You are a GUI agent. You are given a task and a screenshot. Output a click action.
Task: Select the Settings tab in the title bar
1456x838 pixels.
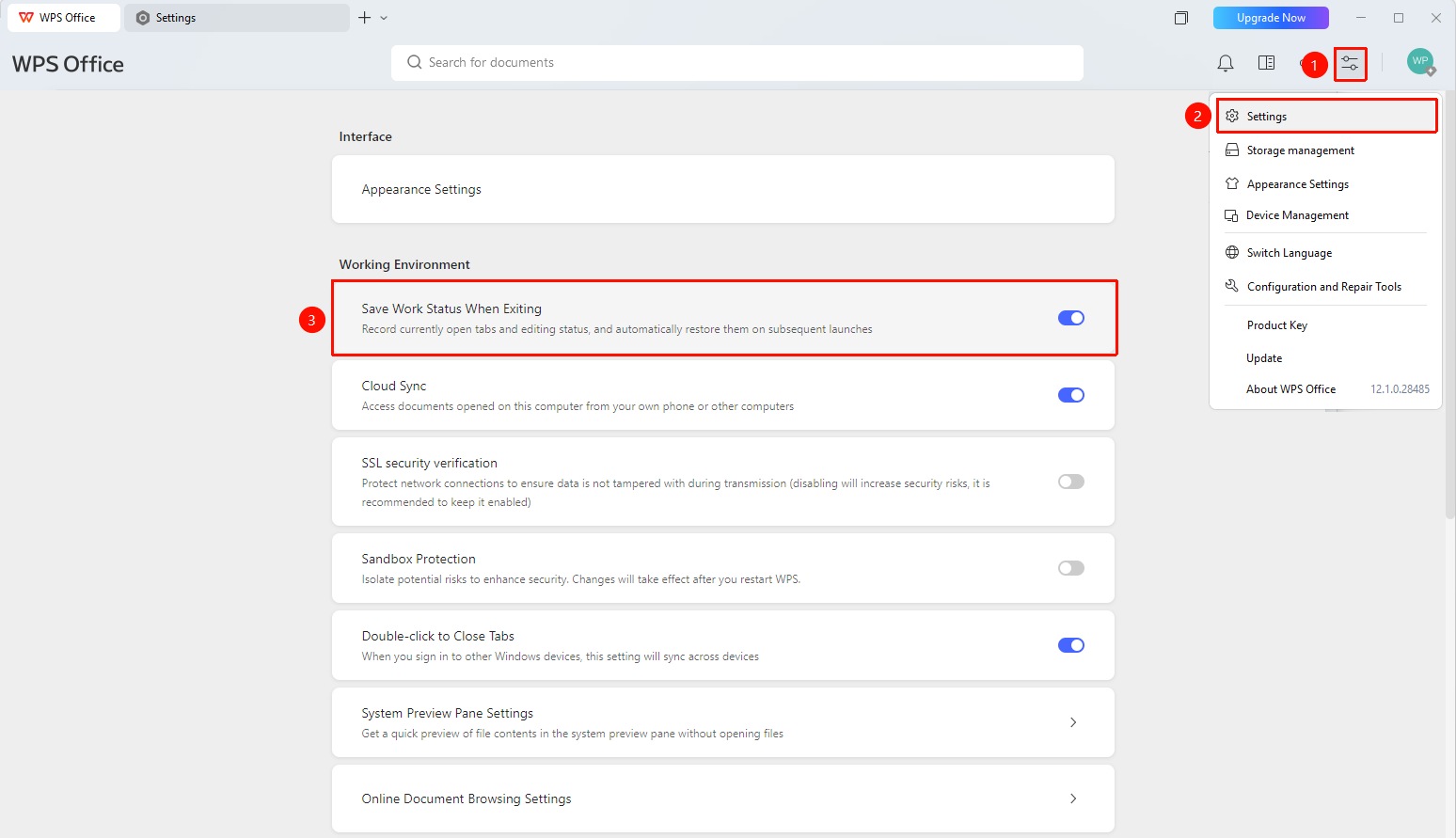237,18
